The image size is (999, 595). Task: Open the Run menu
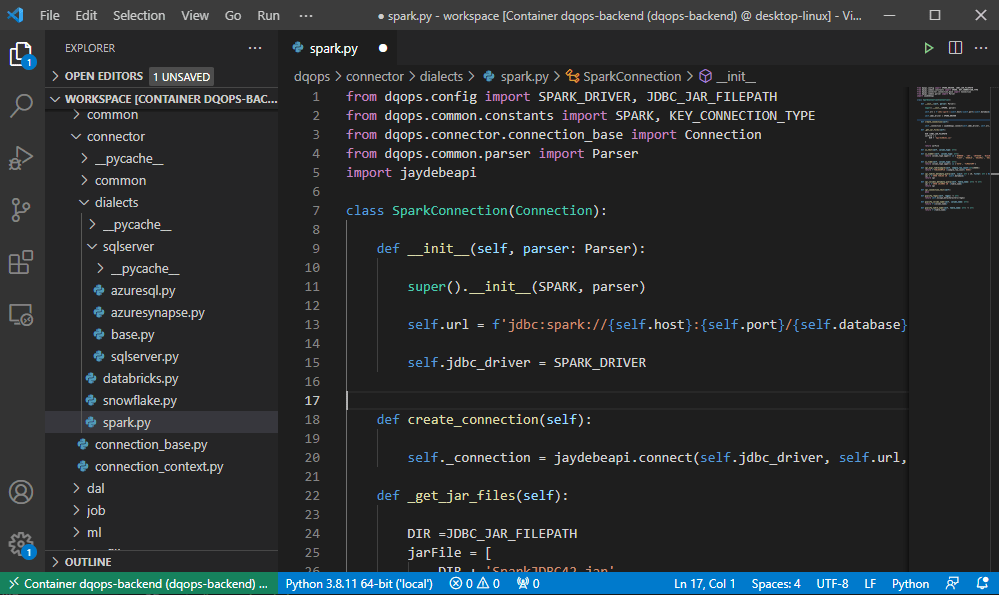pos(268,16)
